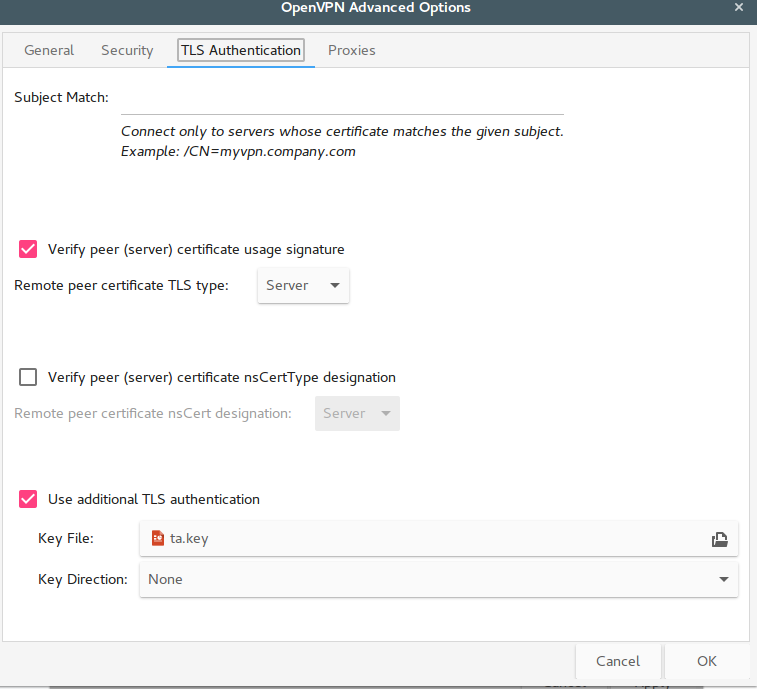Click 'Connect only to servers' hint text

(x=342, y=131)
